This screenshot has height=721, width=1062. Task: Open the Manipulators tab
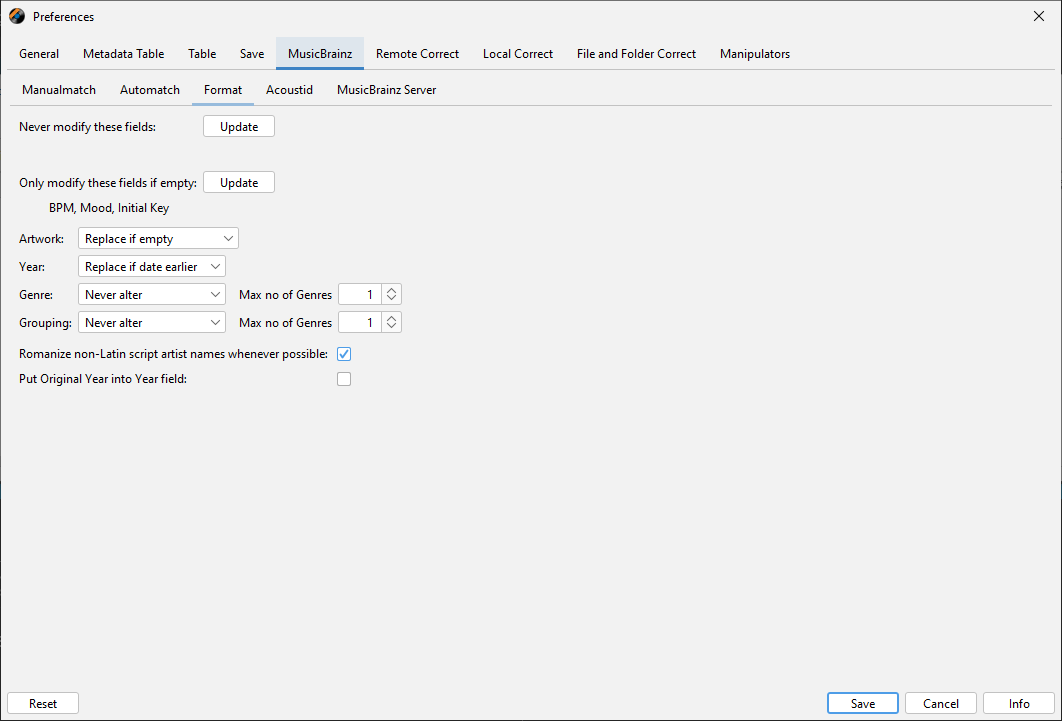(754, 54)
